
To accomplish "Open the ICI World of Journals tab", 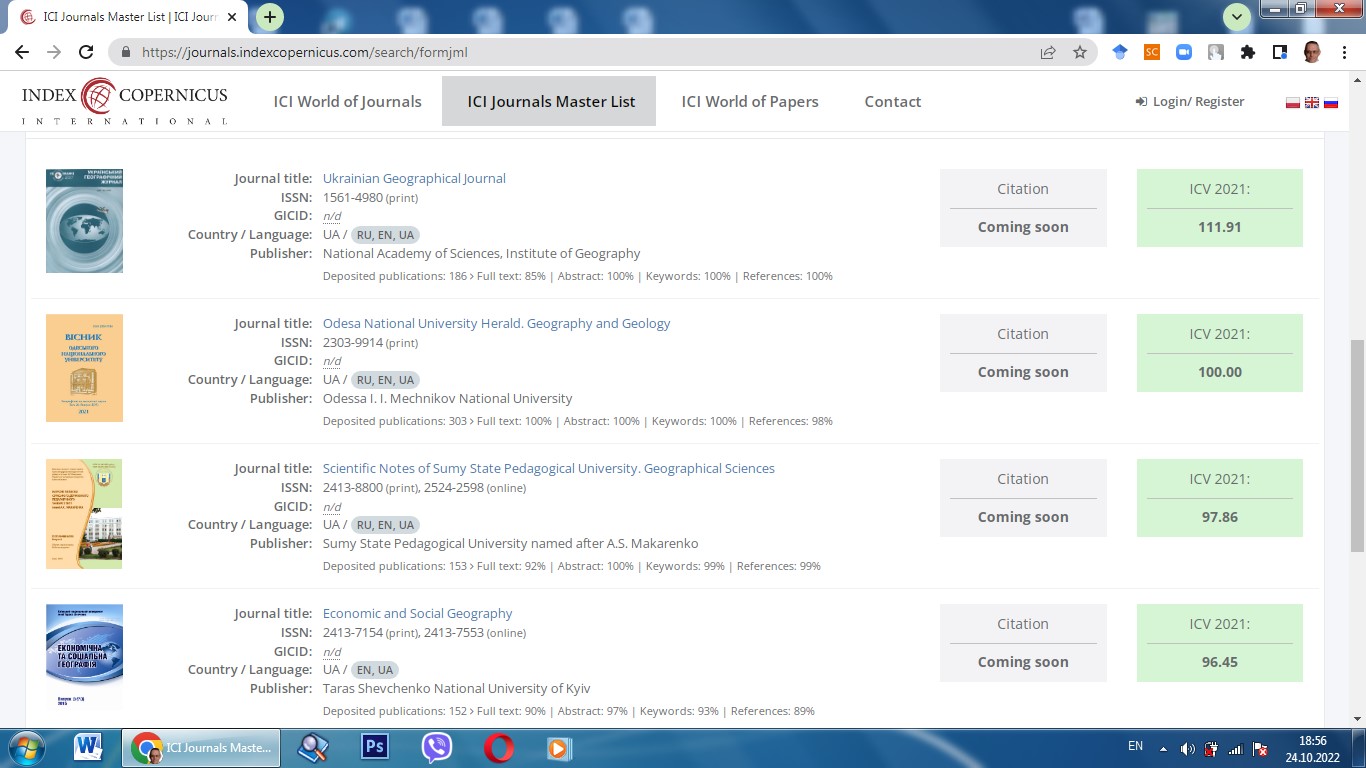I will pos(347,101).
